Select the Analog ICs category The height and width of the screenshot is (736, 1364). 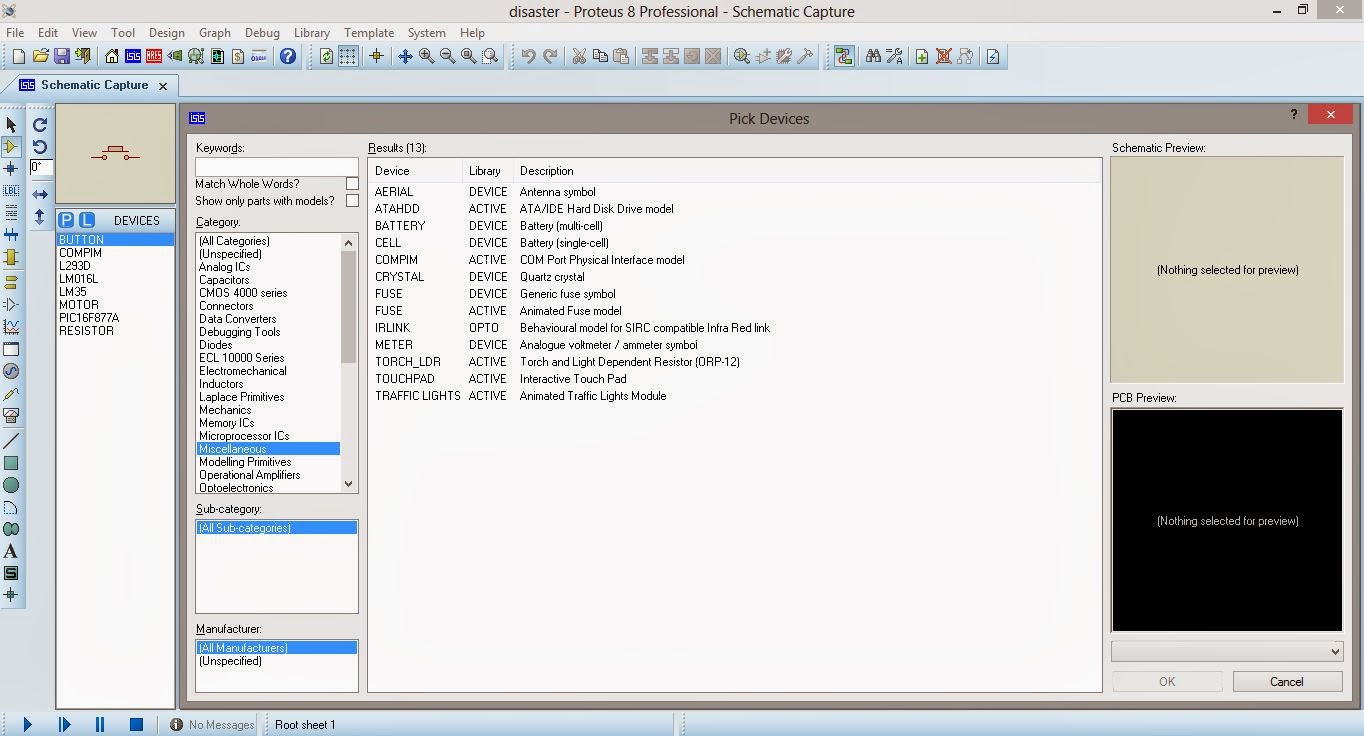click(224, 267)
